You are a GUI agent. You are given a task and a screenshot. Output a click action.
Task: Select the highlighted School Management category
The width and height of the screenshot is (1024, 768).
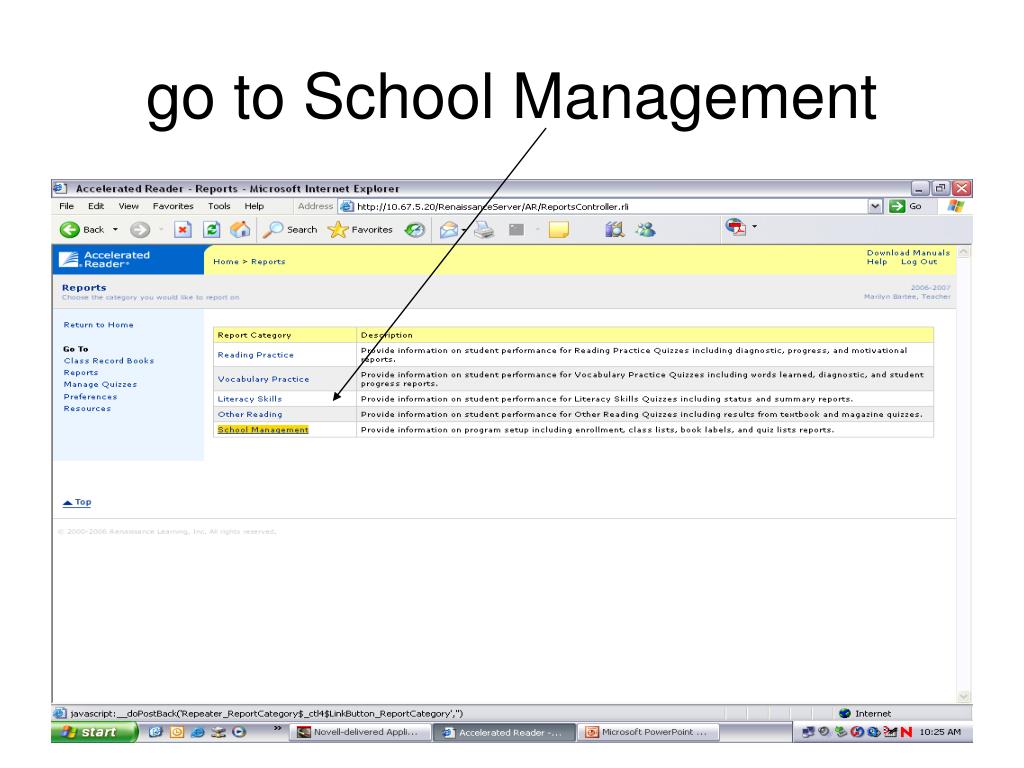pos(263,430)
